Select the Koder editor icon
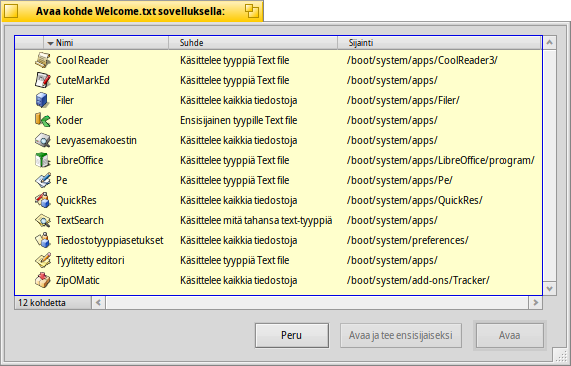Screen dimensions: 571x366 pyautogui.click(x=43, y=120)
